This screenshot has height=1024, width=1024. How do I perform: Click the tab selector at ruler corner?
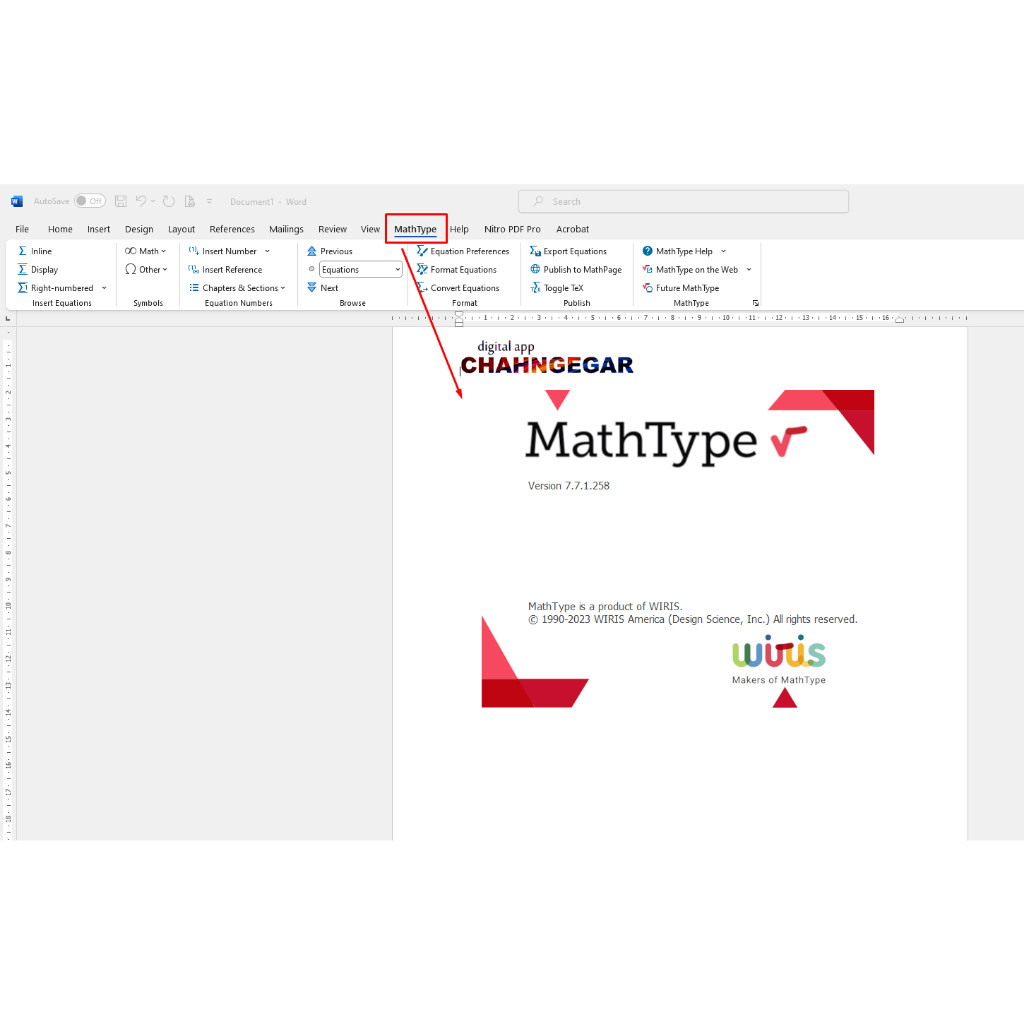click(x=8, y=318)
